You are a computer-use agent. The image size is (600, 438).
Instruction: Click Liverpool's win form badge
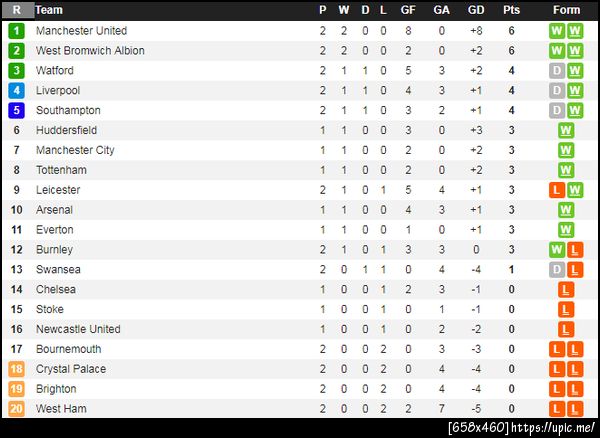(x=575, y=91)
